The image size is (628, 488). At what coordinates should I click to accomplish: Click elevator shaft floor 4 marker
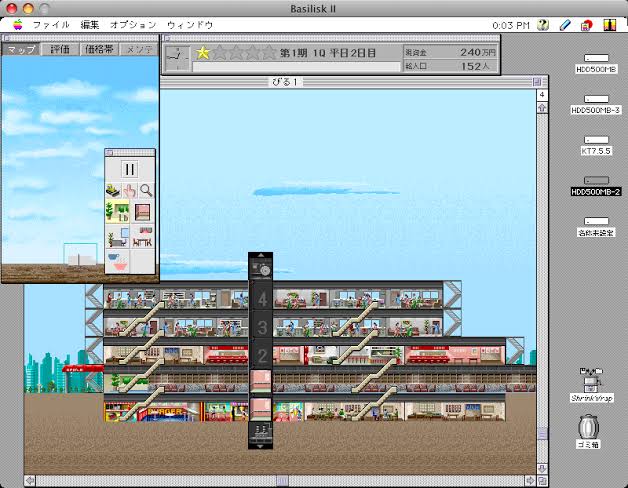(262, 299)
